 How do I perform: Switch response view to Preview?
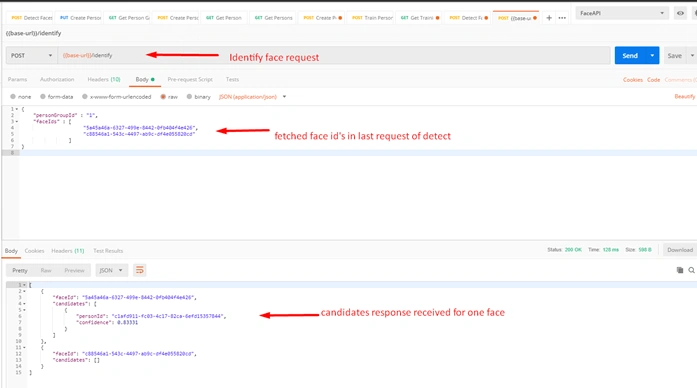tap(74, 270)
